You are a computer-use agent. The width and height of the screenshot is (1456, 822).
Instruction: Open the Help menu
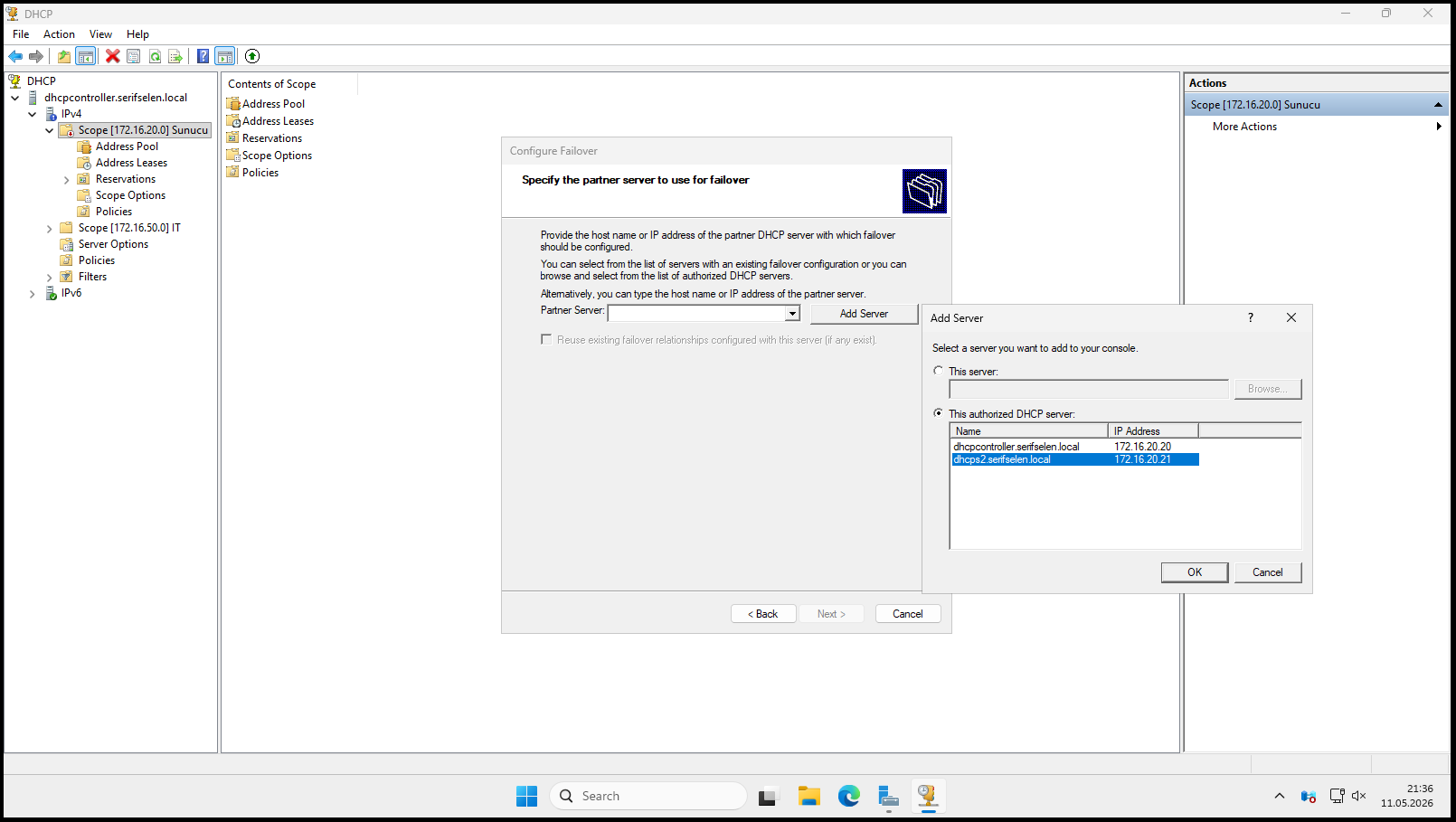click(137, 34)
